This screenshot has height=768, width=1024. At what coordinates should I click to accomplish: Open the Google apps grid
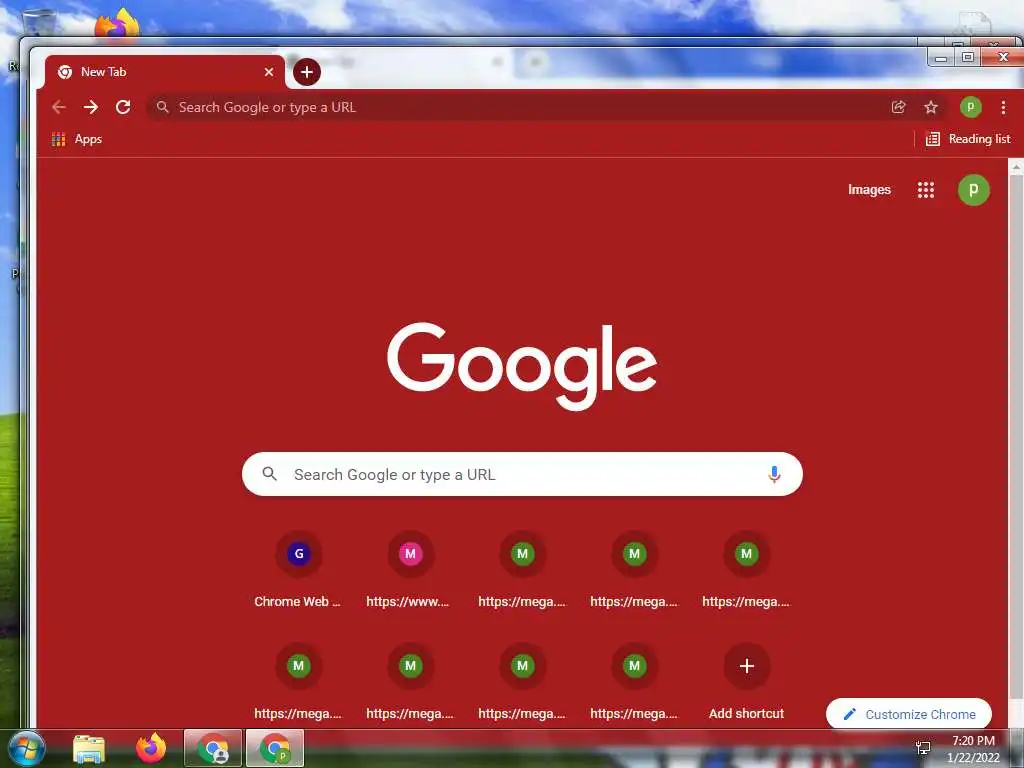click(x=925, y=190)
